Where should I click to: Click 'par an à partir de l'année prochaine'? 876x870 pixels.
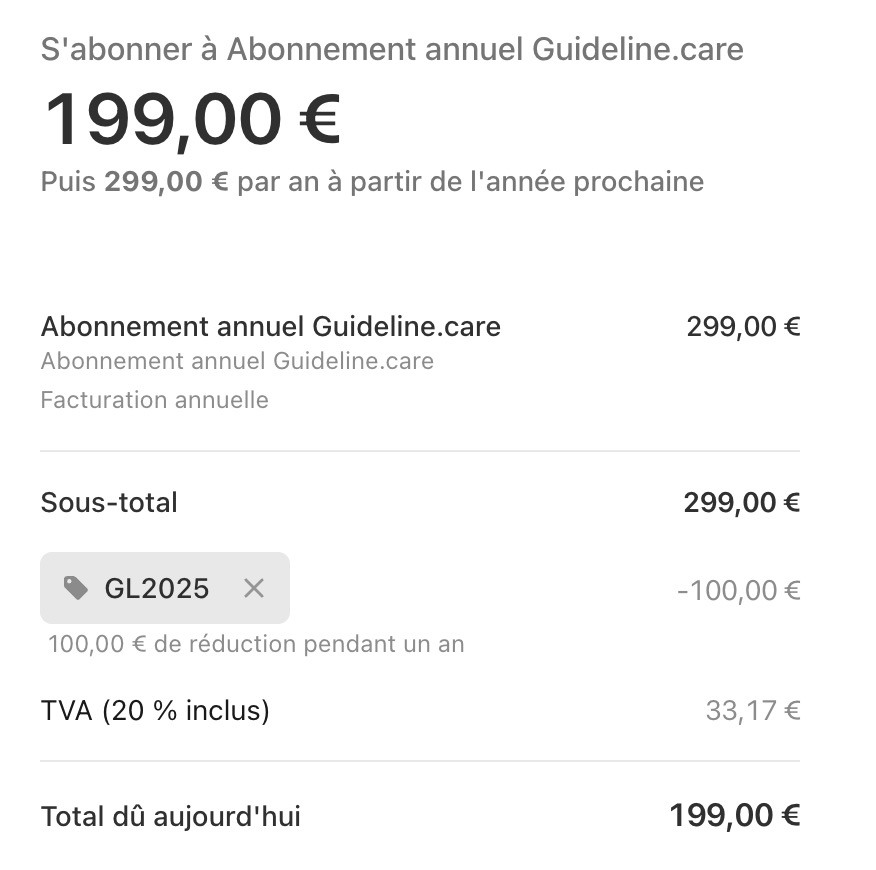(470, 182)
